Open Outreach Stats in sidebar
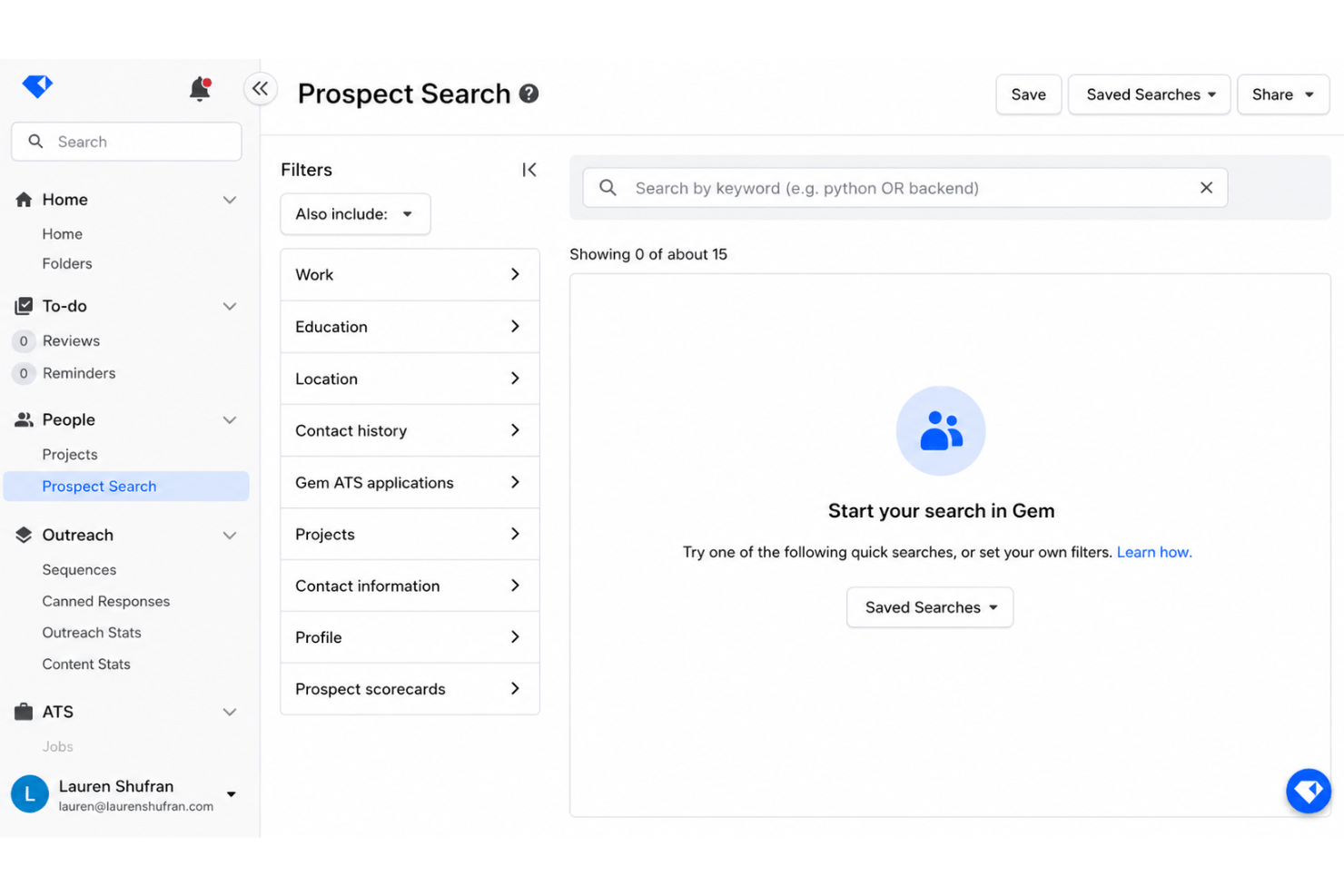Image resolution: width=1344 pixels, height=896 pixels. 92,633
